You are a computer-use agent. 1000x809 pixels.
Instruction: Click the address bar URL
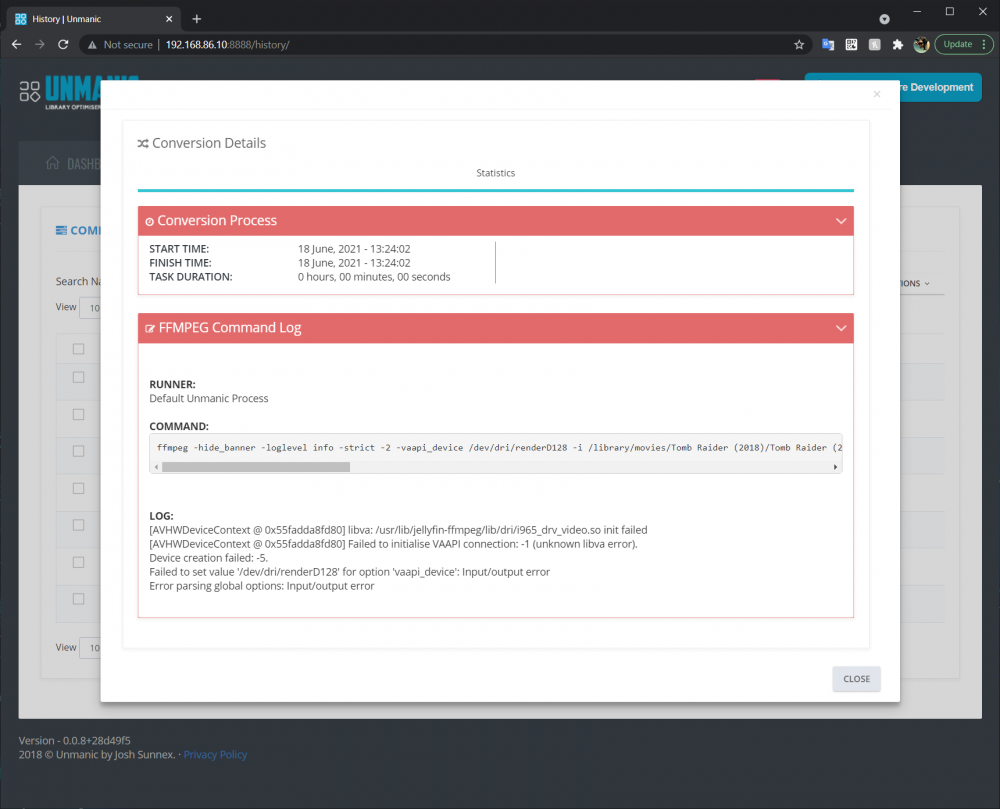[227, 45]
